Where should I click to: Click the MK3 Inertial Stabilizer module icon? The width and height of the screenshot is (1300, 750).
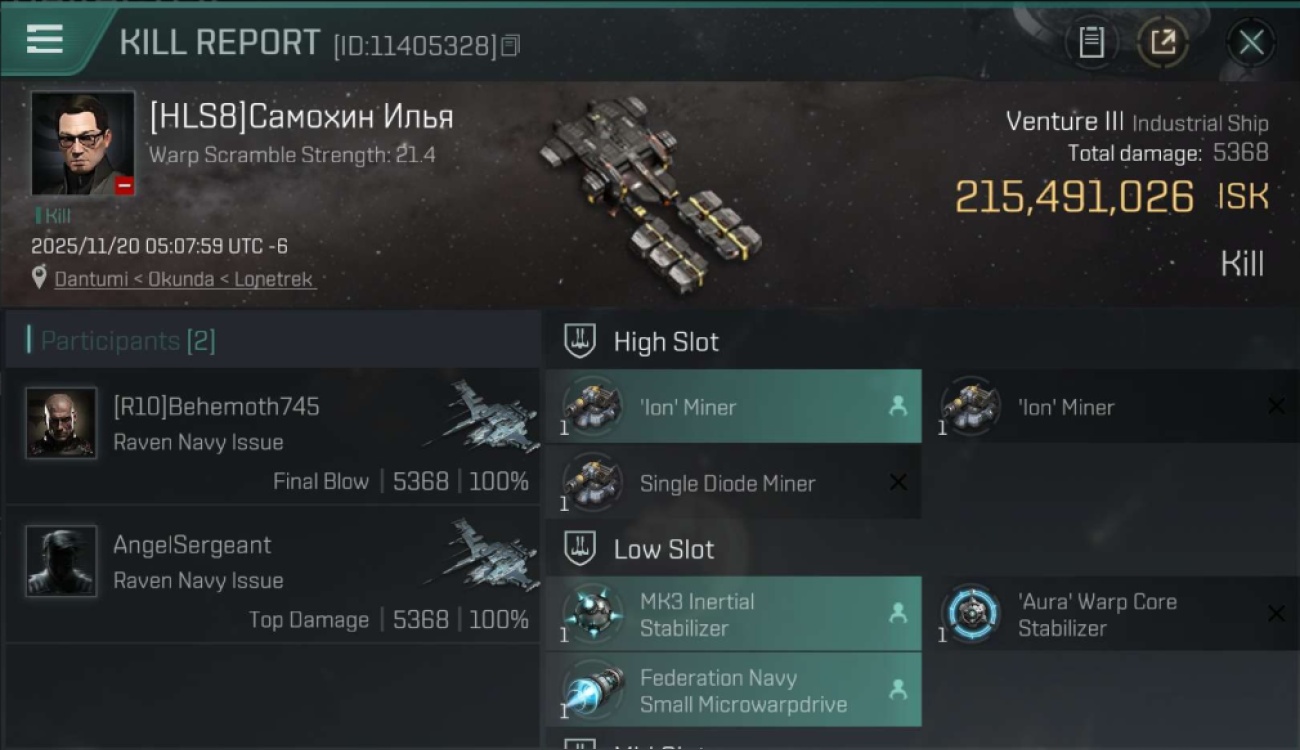pos(592,613)
